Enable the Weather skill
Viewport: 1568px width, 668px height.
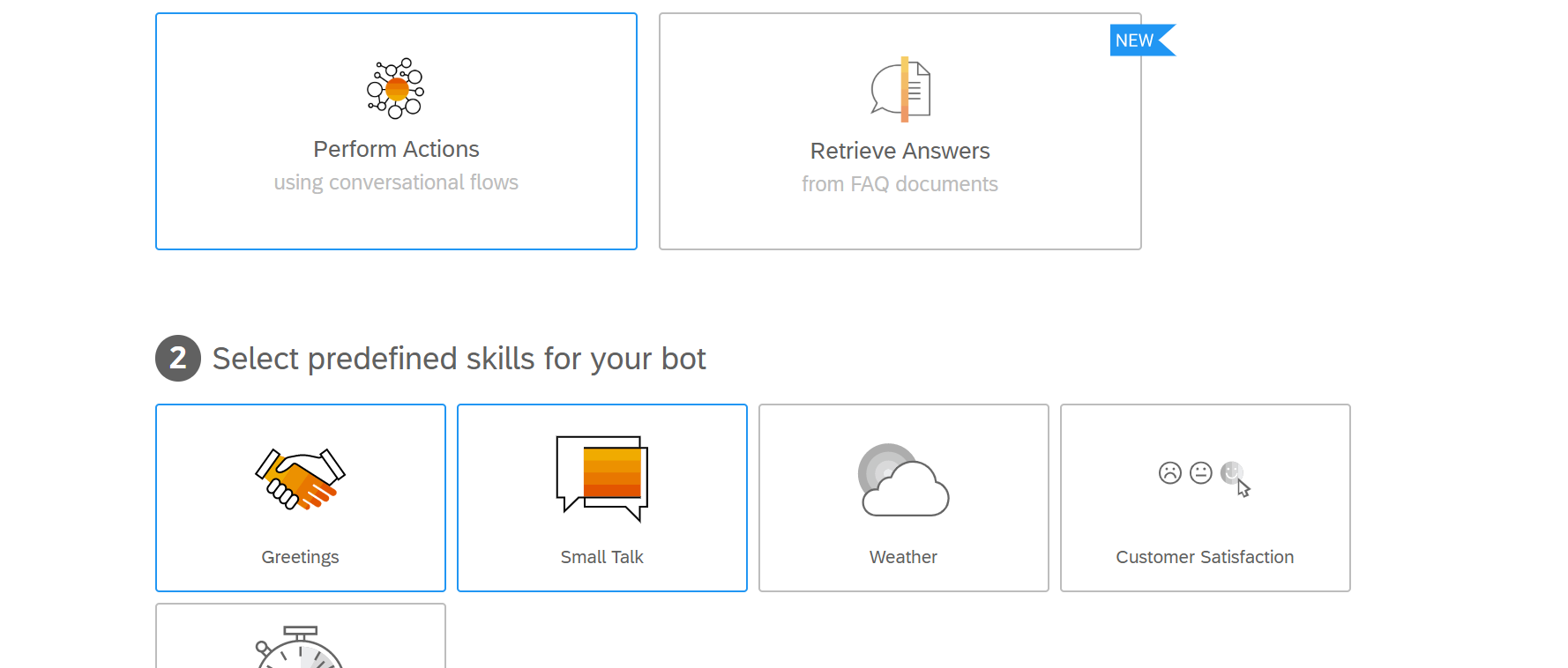tap(902, 498)
